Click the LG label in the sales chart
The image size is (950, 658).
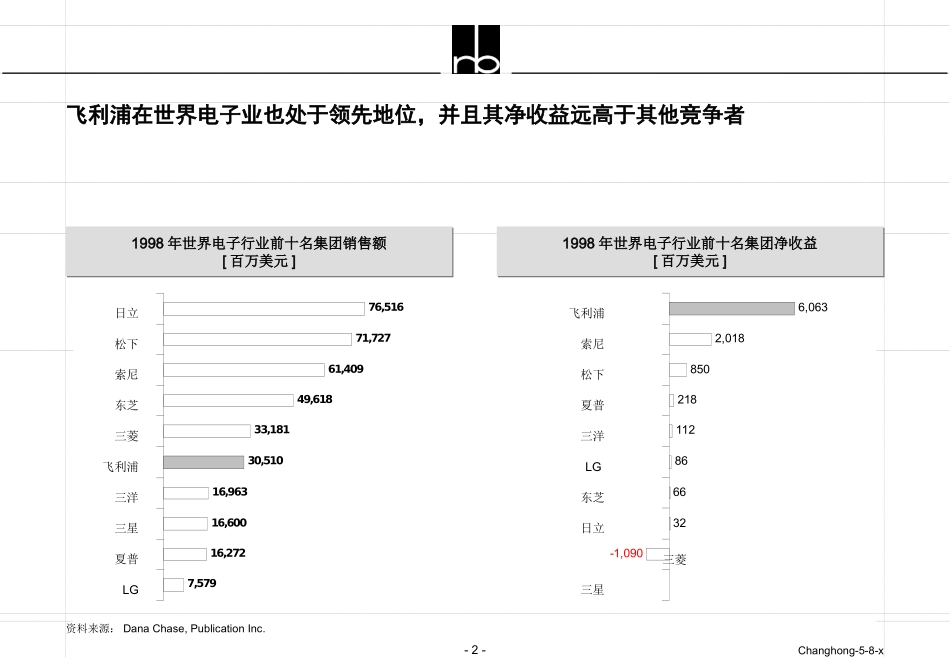point(130,590)
